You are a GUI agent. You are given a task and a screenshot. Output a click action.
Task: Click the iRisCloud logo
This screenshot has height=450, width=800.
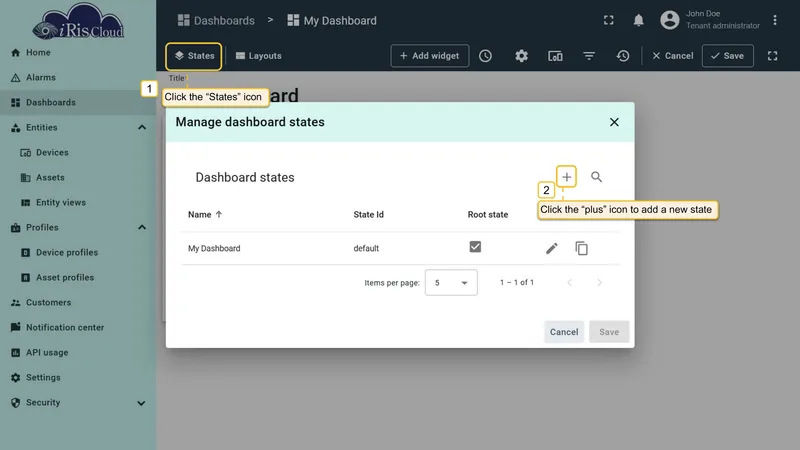(x=78, y=21)
